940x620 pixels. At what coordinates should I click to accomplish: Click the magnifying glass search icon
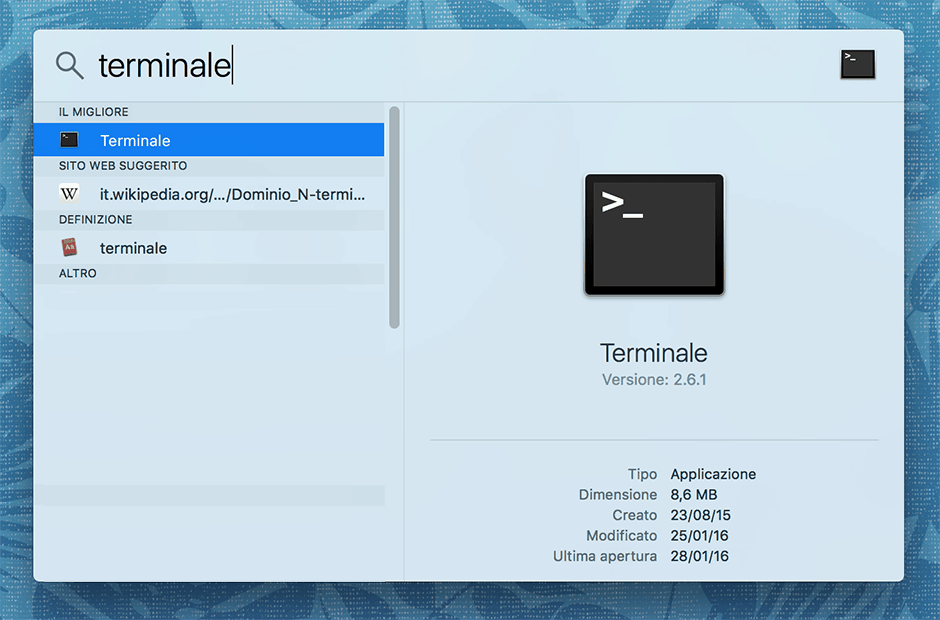69,66
